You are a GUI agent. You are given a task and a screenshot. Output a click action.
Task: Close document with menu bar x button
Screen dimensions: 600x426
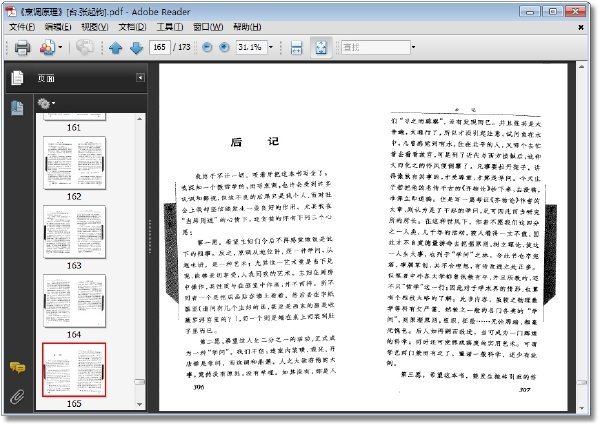(x=581, y=28)
